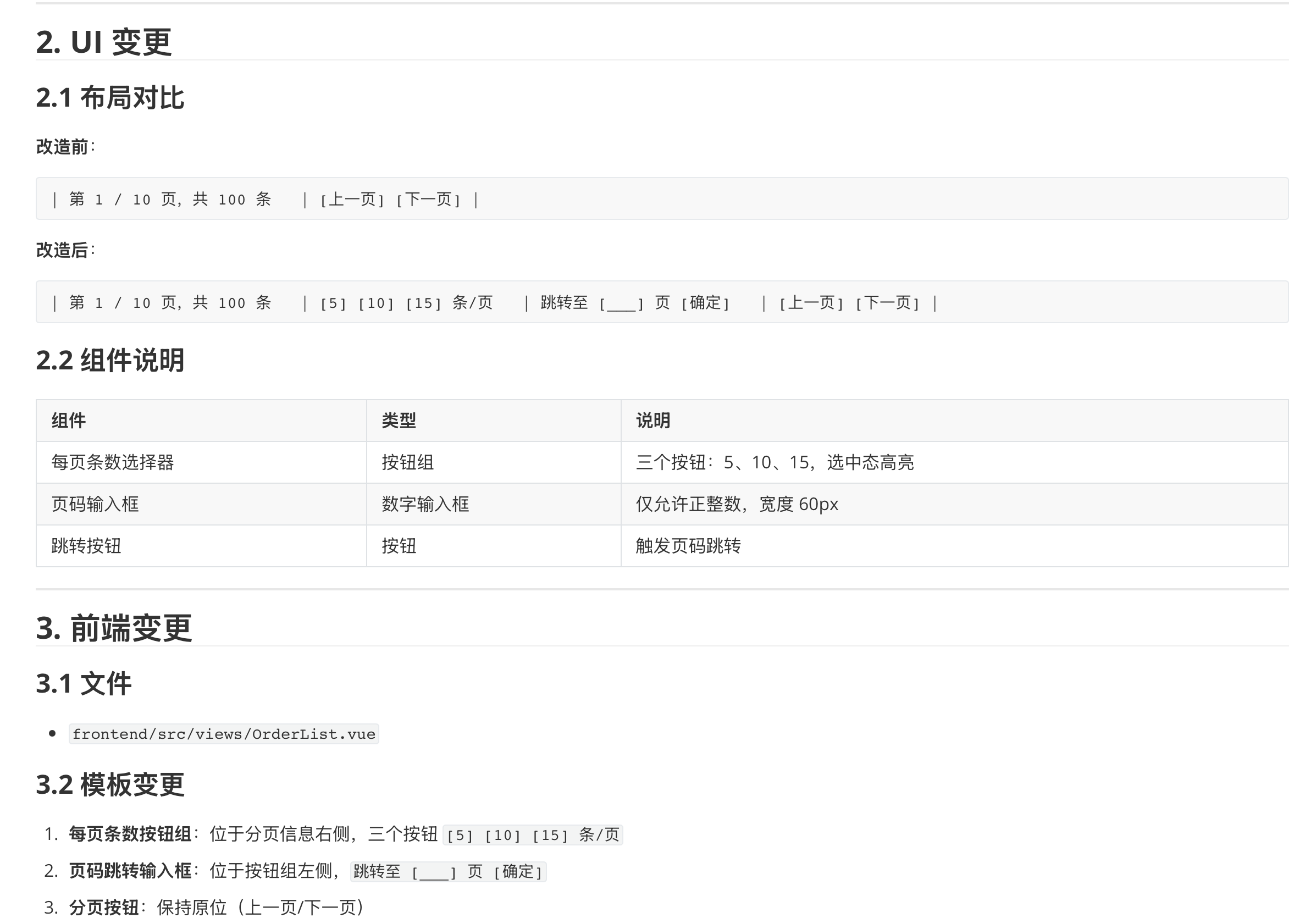Click the '改造后' bold label

[x=62, y=250]
